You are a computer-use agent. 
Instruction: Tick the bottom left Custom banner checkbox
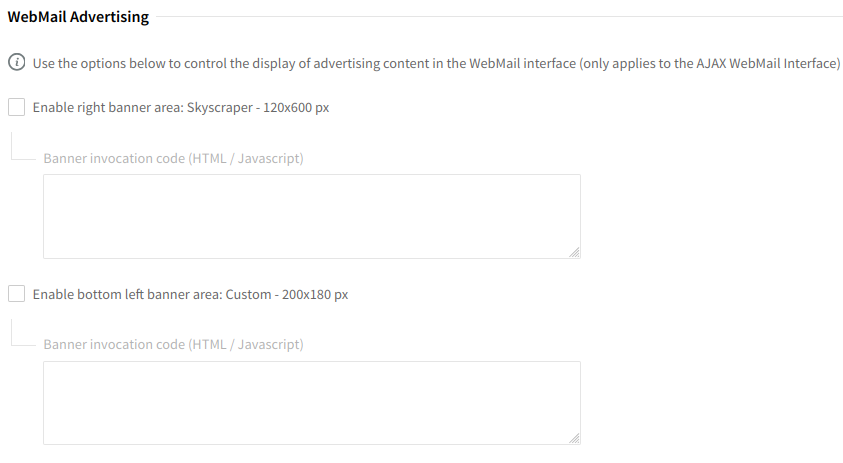[x=16, y=294]
